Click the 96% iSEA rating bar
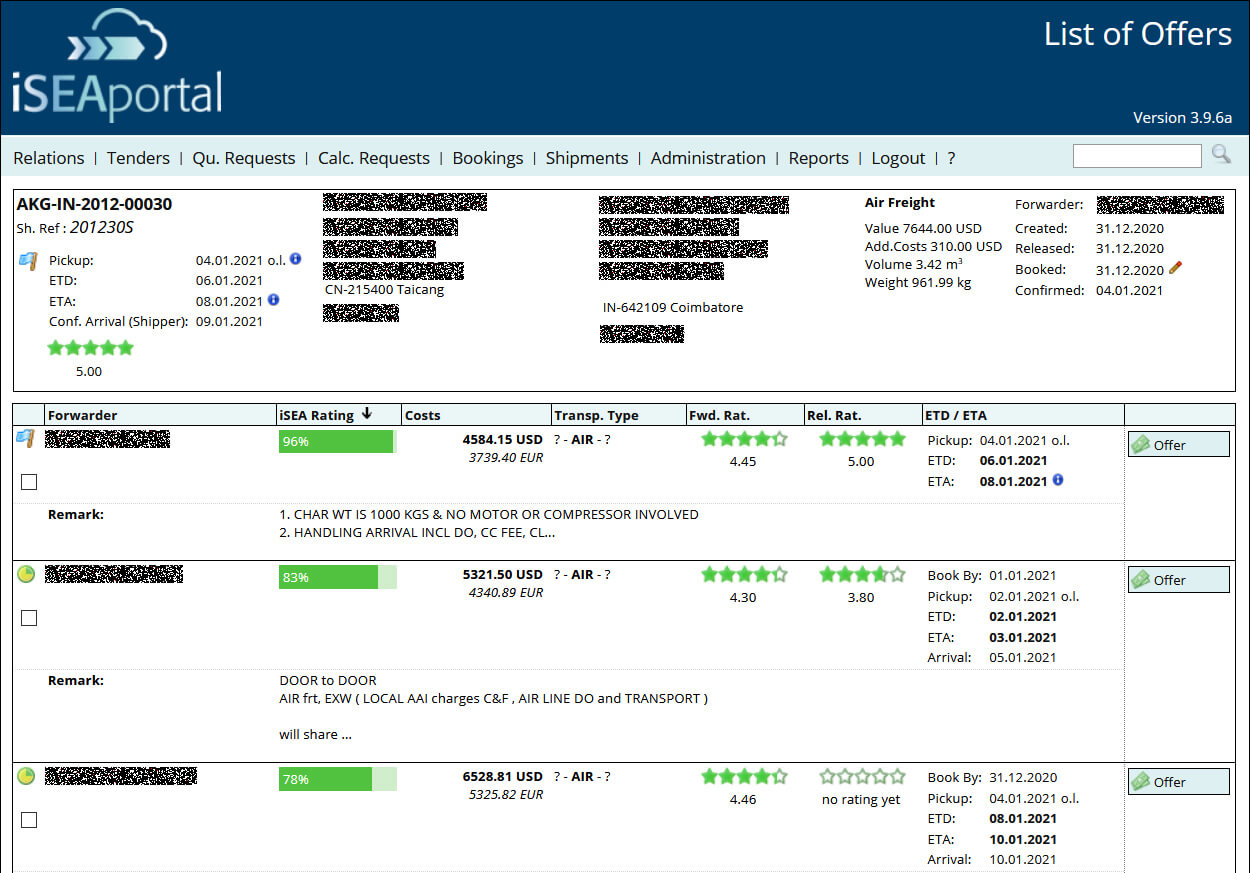Viewport: 1250px width, 873px height. click(x=336, y=441)
